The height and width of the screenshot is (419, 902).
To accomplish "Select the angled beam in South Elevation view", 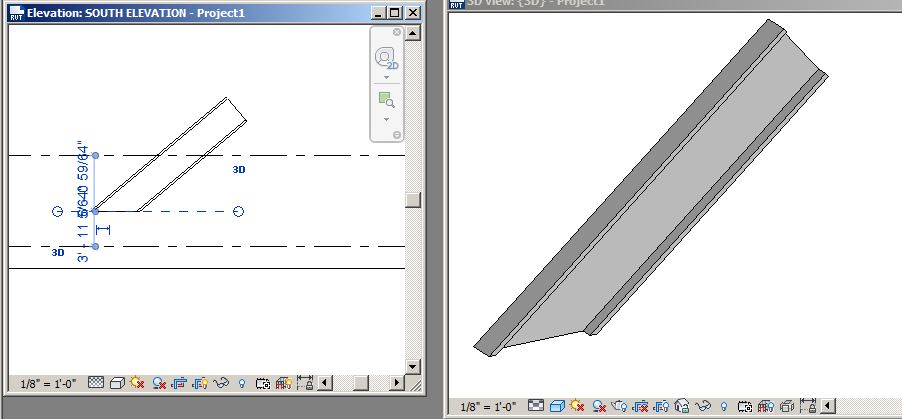I will click(x=173, y=154).
